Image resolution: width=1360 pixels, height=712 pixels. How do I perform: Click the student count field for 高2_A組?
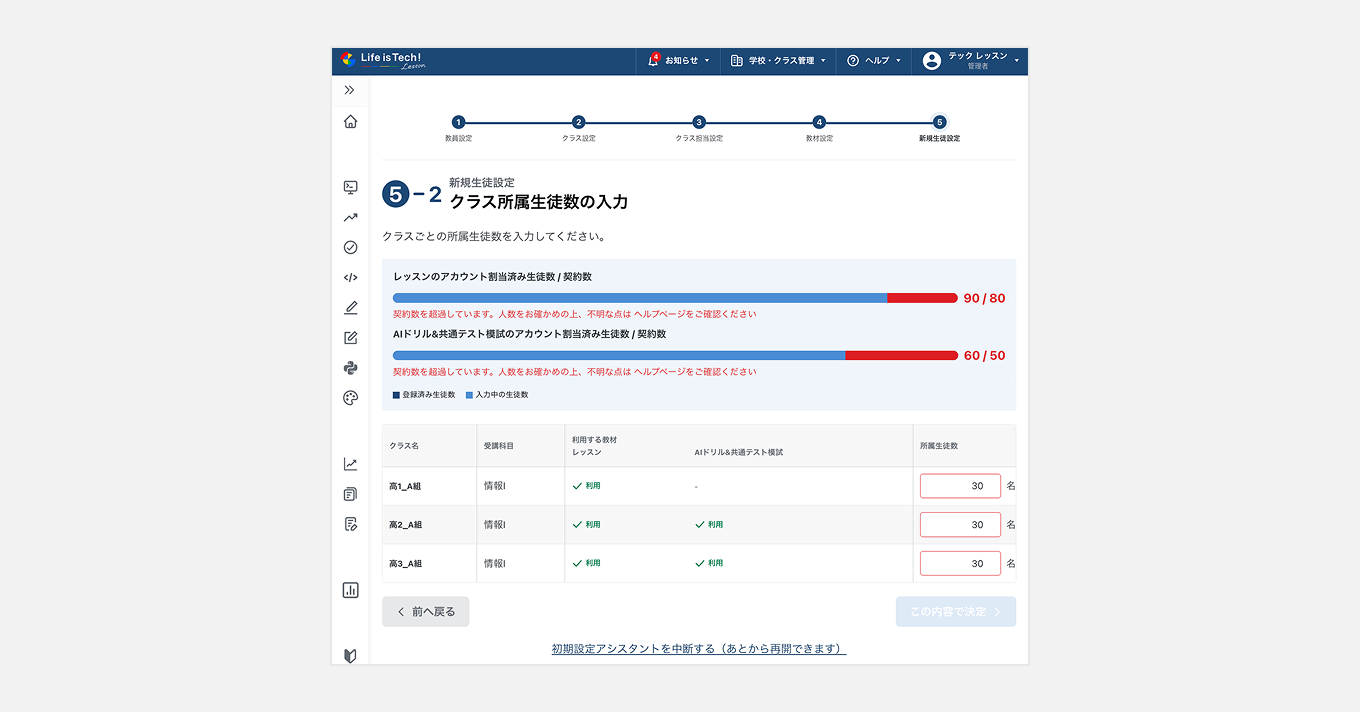(x=960, y=524)
